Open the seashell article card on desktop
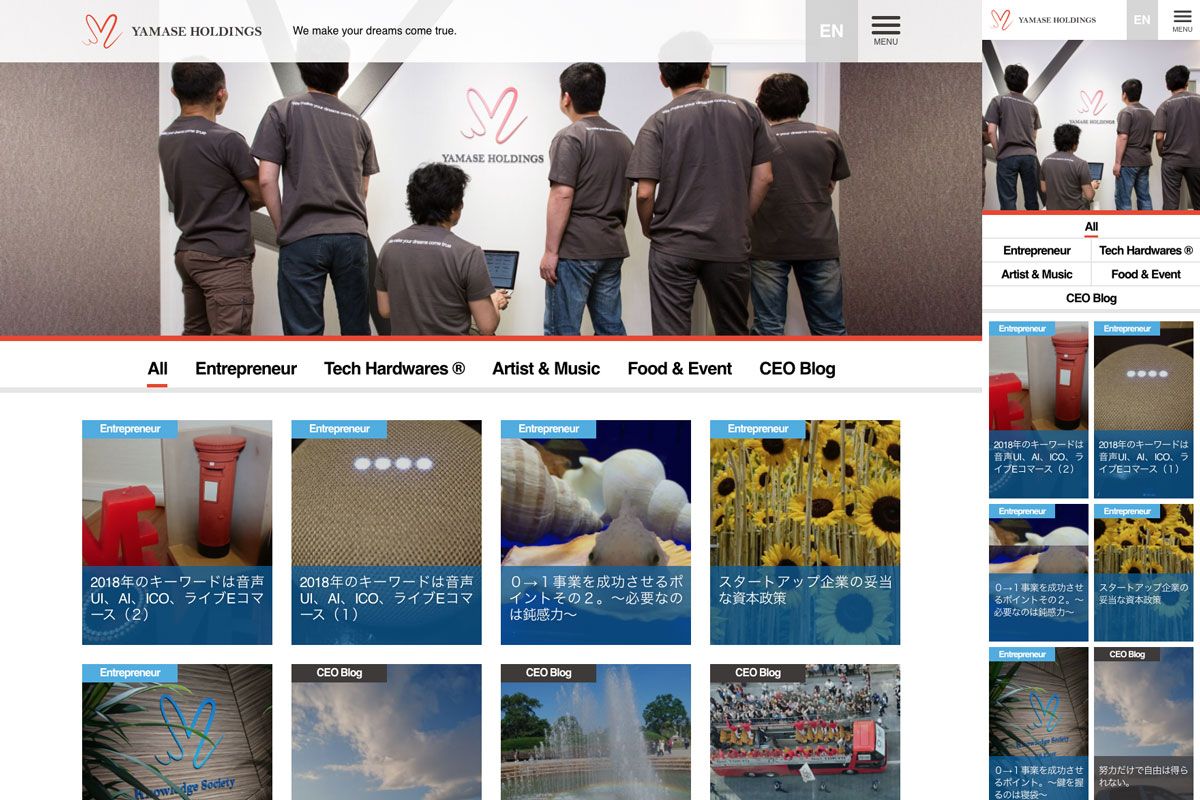This screenshot has width=1200, height=800. point(596,500)
